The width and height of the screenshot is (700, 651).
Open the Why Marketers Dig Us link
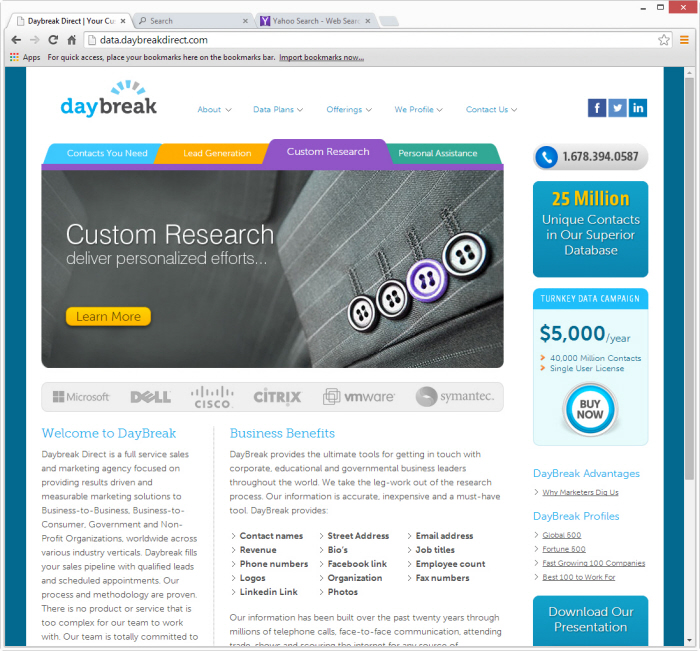pos(580,492)
